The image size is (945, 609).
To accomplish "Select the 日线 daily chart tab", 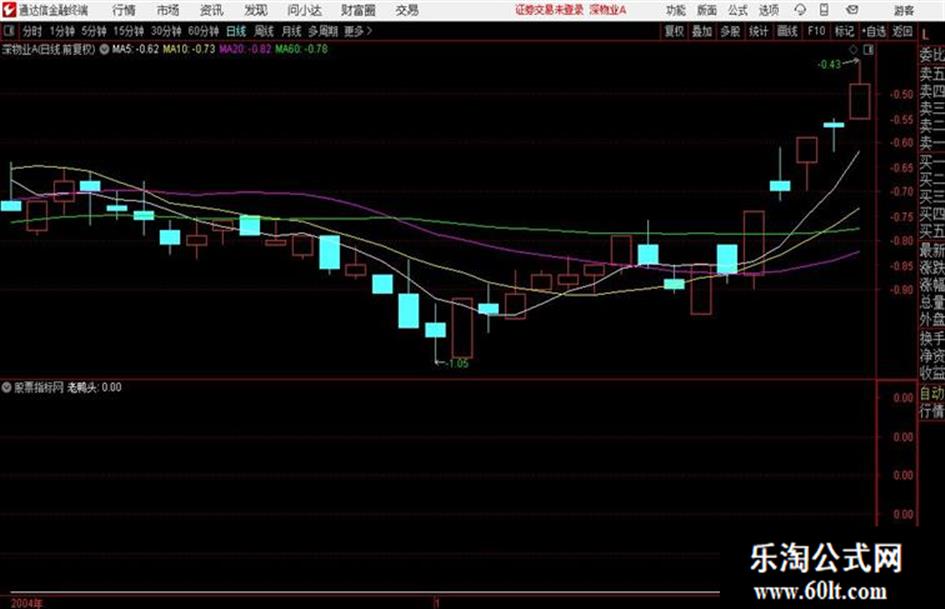I will pyautogui.click(x=236, y=31).
